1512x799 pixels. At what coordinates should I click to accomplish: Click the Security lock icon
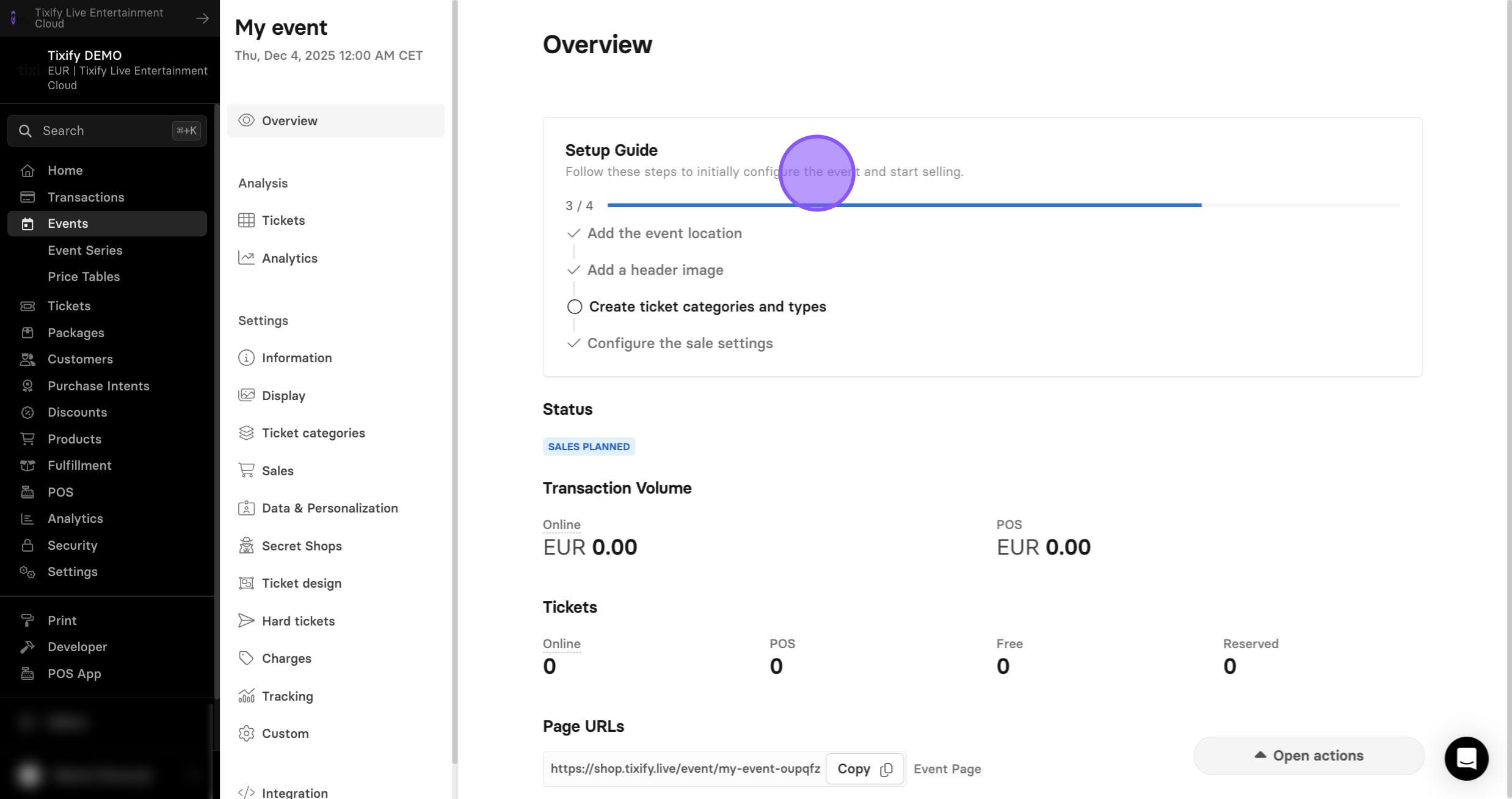27,545
